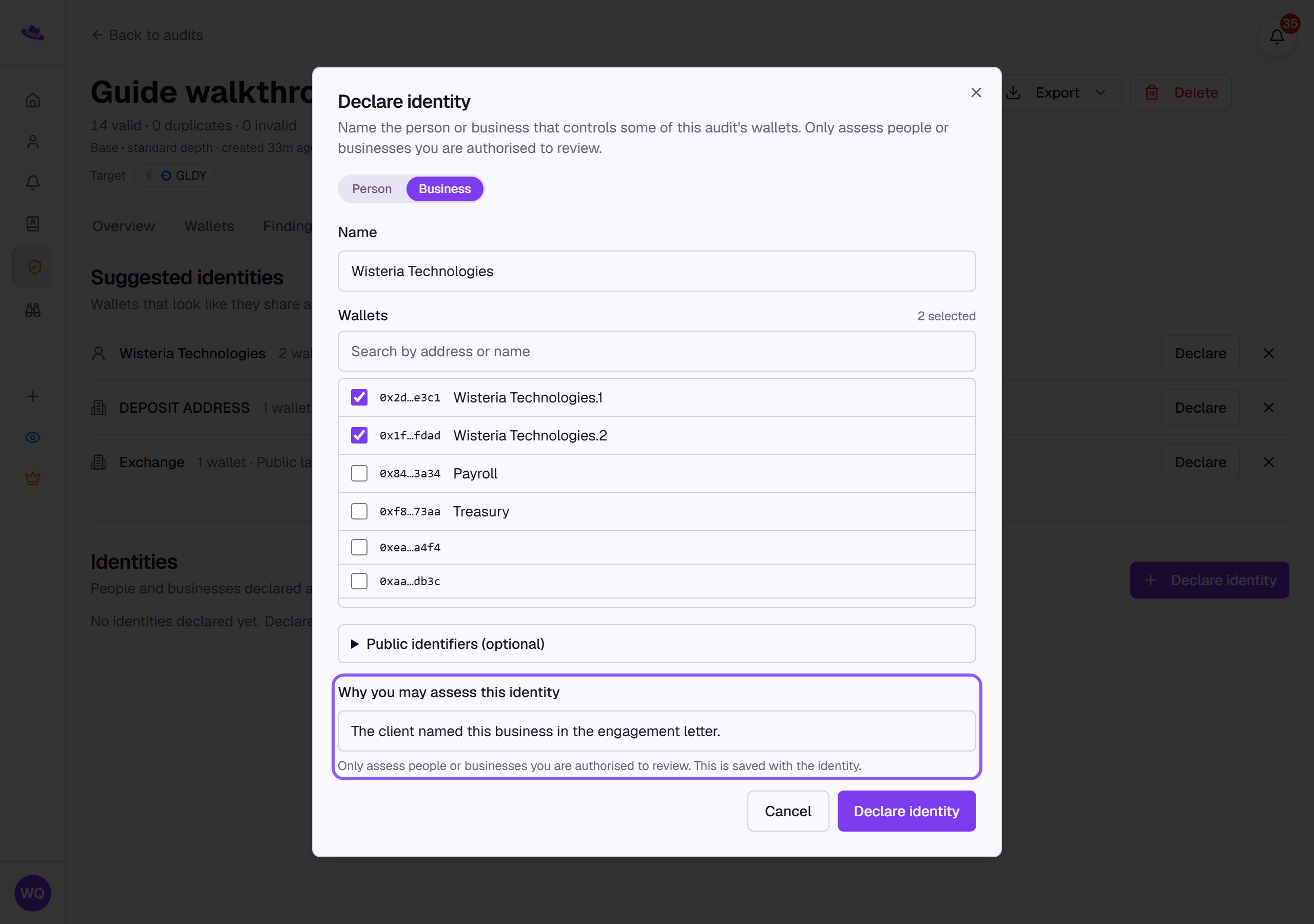
Task: Open the eye watch sidebar icon
Action: pyautogui.click(x=33, y=437)
